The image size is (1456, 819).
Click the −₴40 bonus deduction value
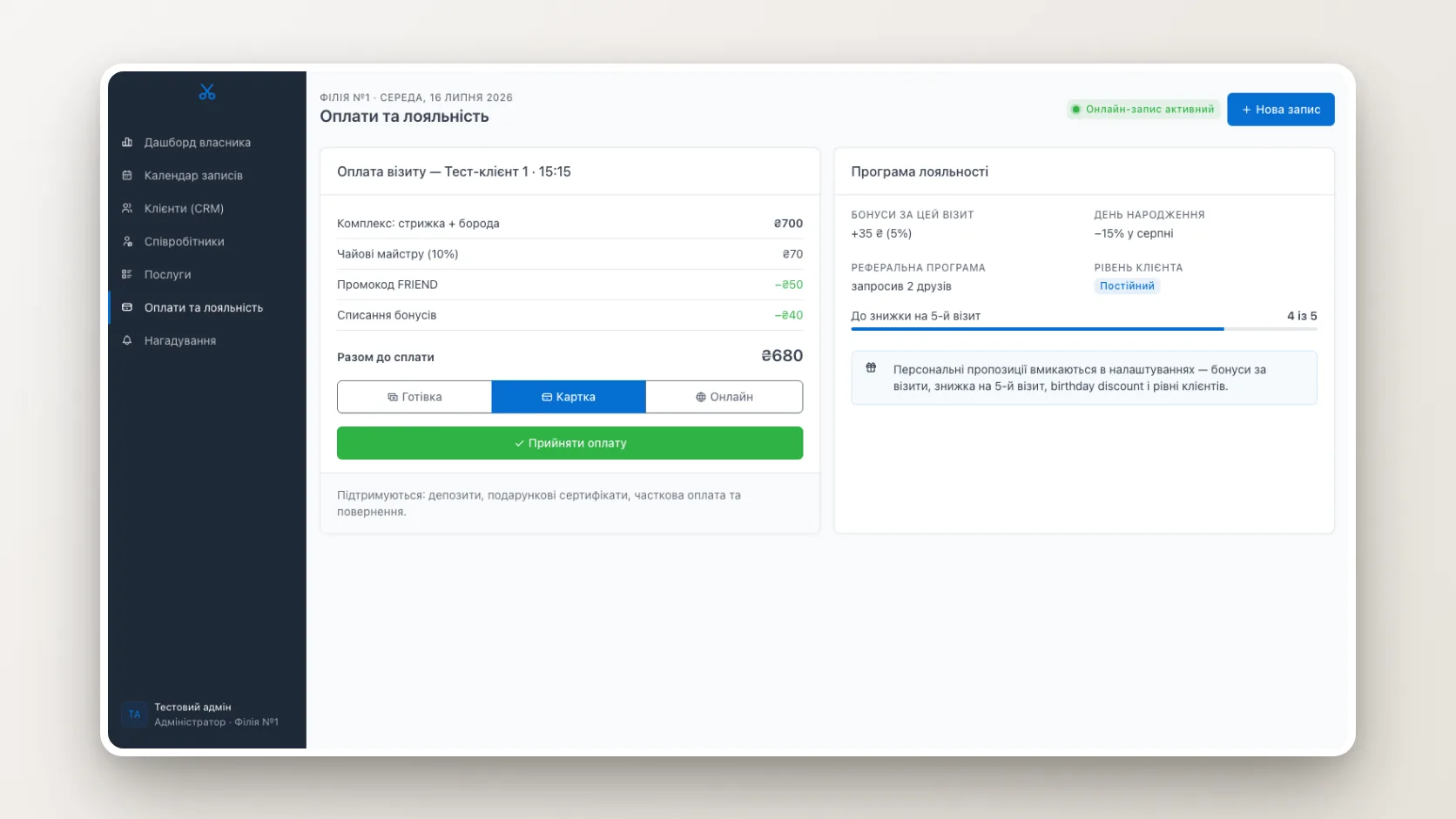[x=789, y=315]
